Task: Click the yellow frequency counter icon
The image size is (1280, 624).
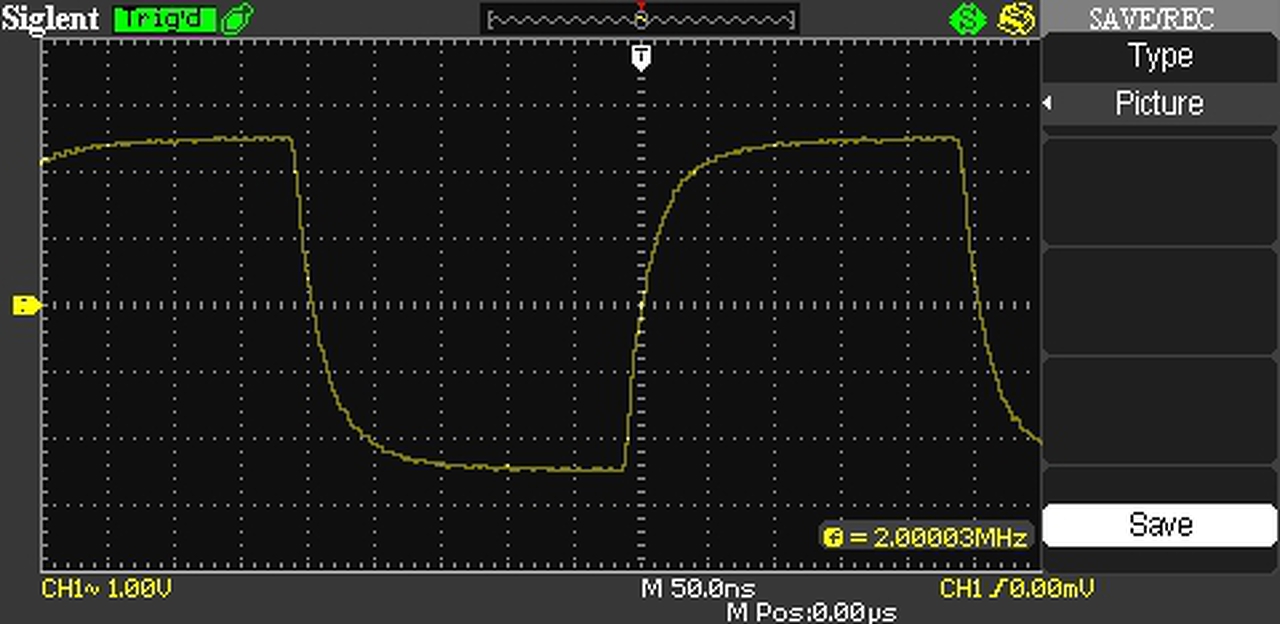Action: [834, 537]
